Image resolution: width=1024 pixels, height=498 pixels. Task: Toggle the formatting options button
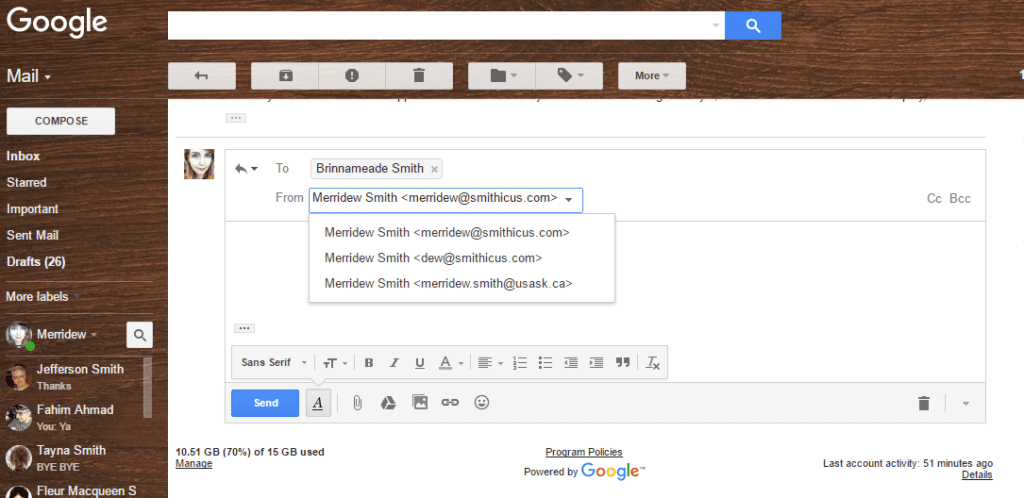[317, 403]
